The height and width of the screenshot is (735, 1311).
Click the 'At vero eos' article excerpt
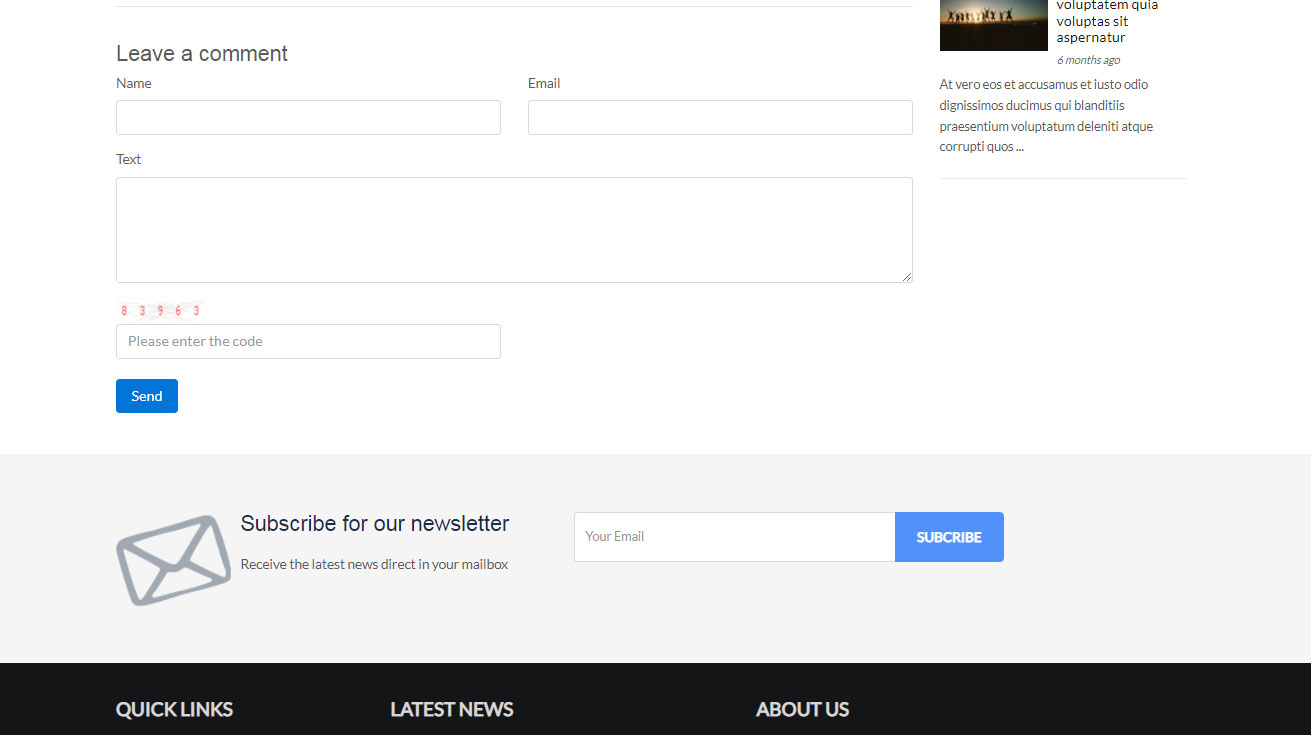click(x=1046, y=116)
